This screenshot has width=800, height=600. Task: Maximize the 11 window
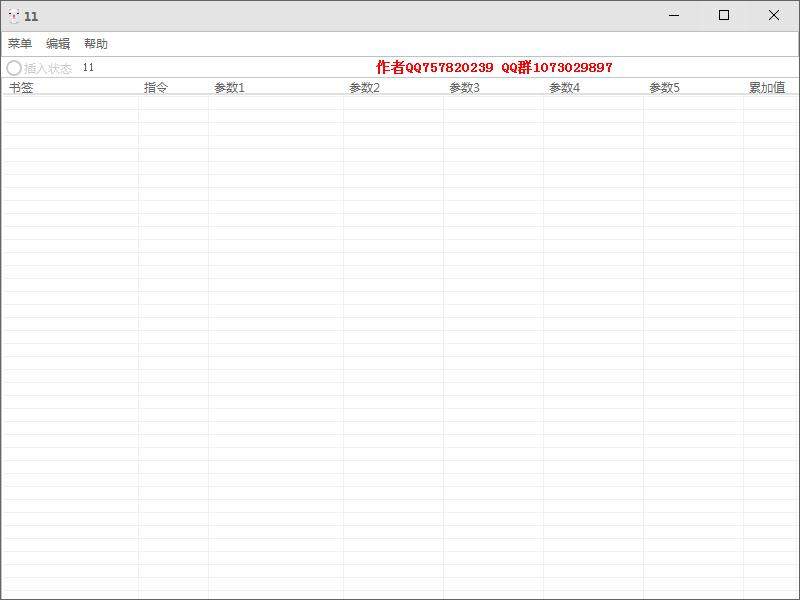723,16
